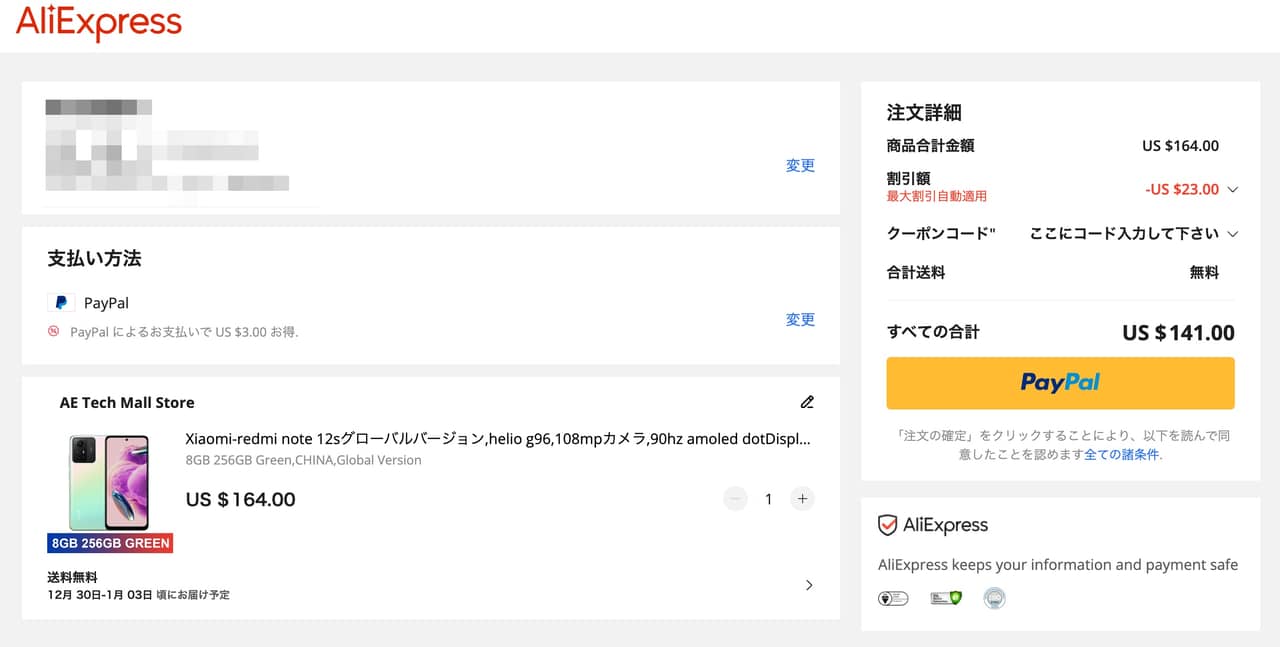The width and height of the screenshot is (1280, 647).
Task: Click the ここにコード入力して下さい coupon field
Action: tap(1123, 234)
